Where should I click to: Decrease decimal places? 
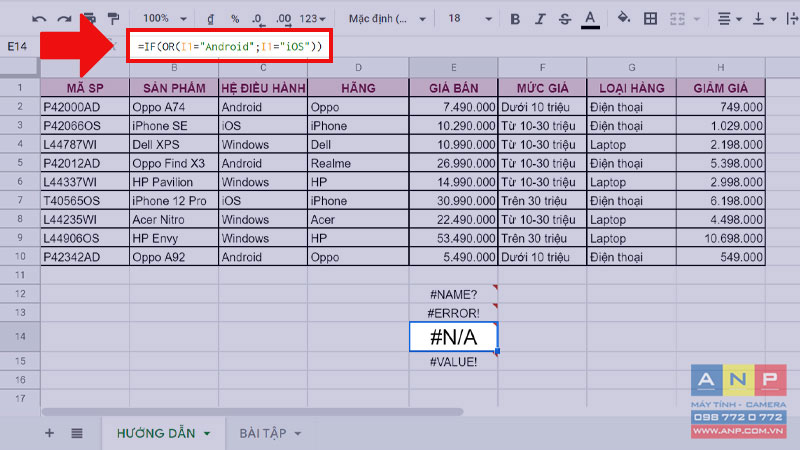(x=258, y=19)
